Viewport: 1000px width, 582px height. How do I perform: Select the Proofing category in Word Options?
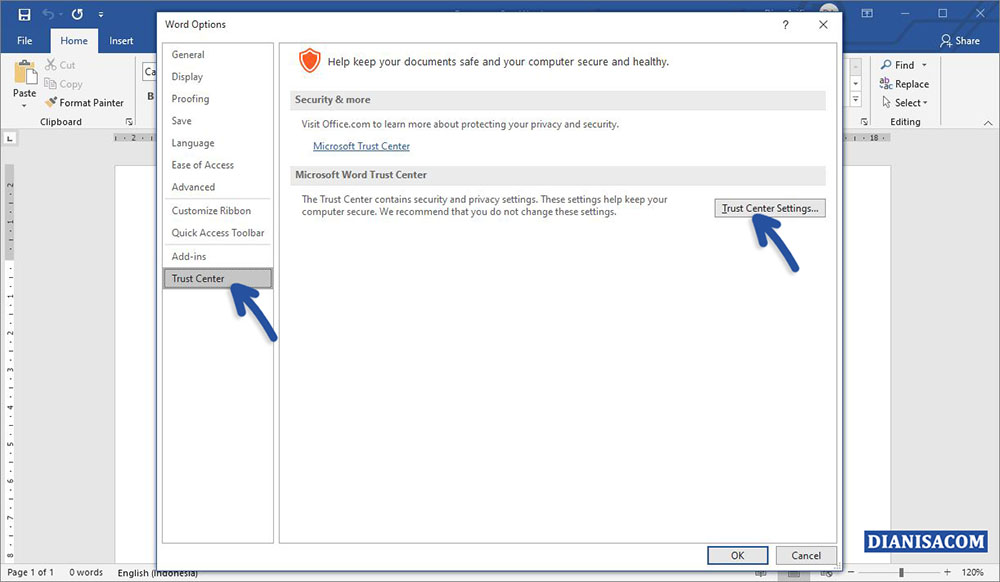point(190,98)
